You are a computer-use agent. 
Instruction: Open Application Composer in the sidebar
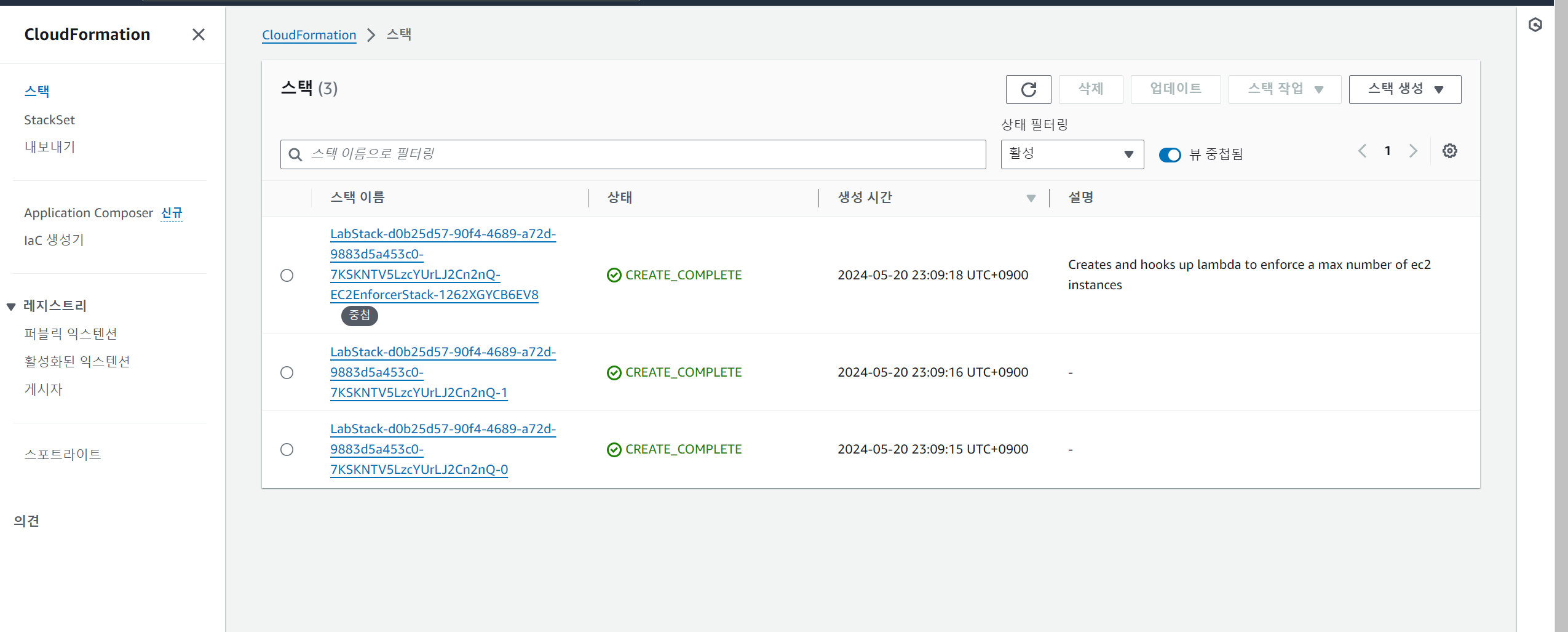click(89, 213)
